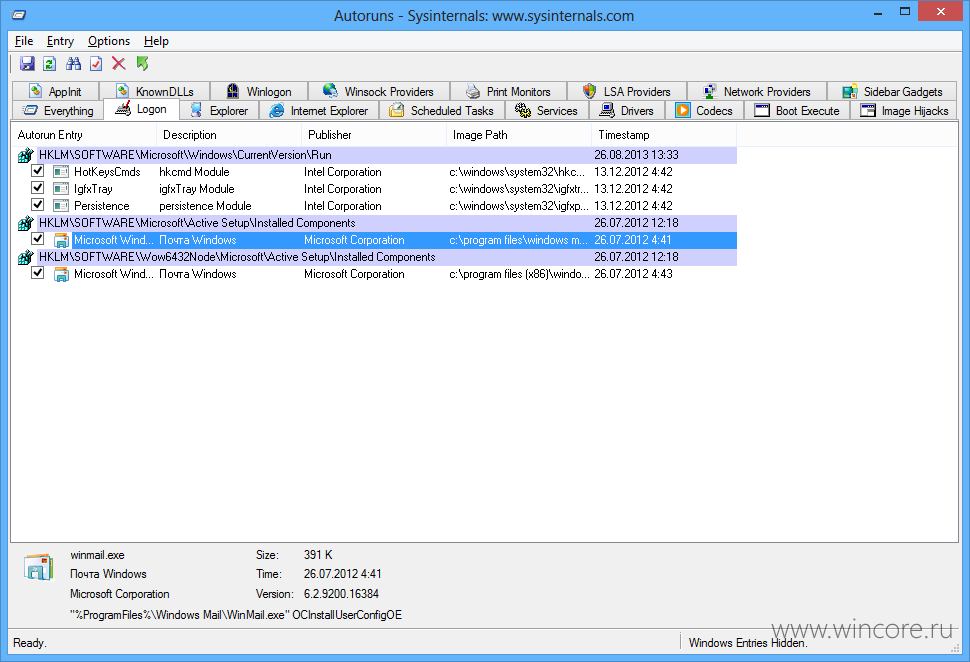Select the "hkcmd Module" description cell
This screenshot has width=970, height=662.
click(x=194, y=172)
